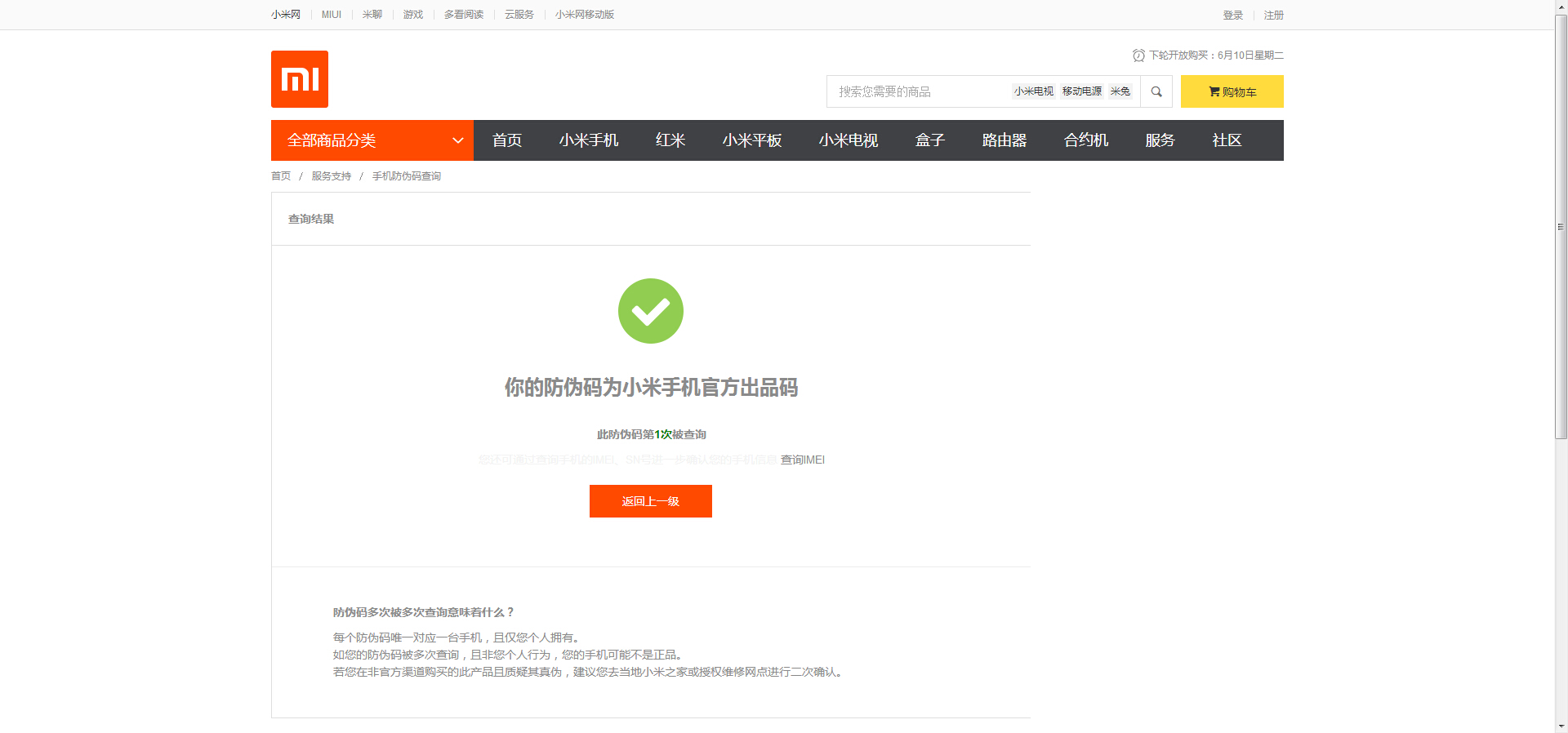This screenshot has width=1568, height=733.
Task: Open the 多看阅读 top bar link
Action: 464,15
